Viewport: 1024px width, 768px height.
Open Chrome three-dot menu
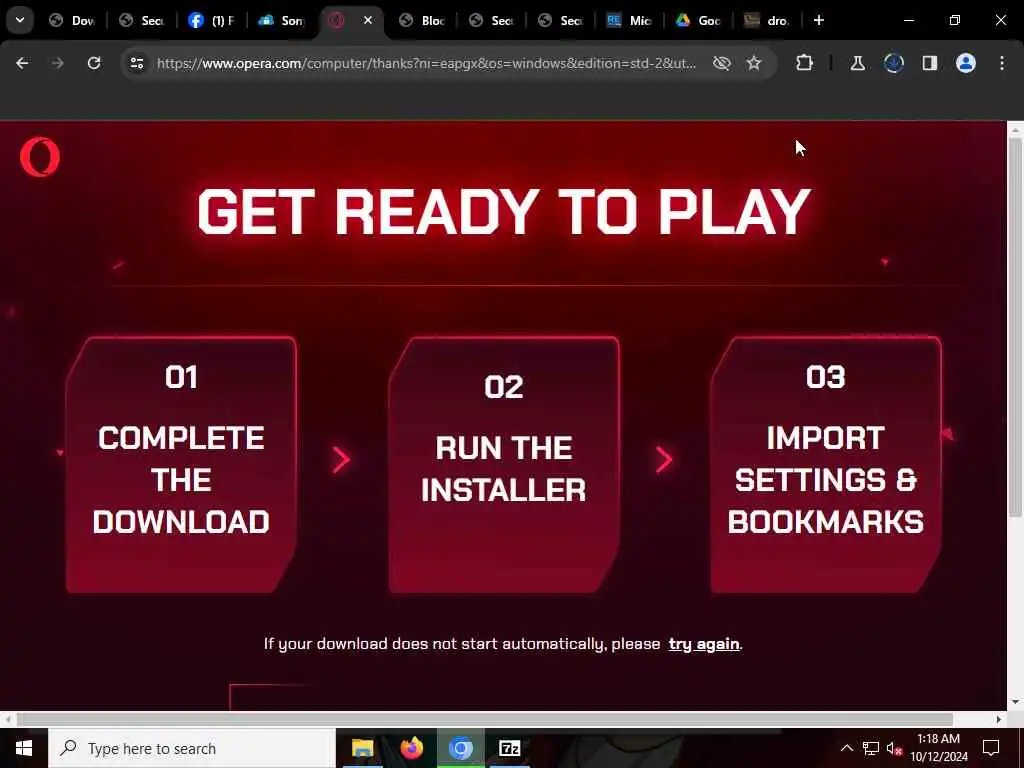point(1002,63)
